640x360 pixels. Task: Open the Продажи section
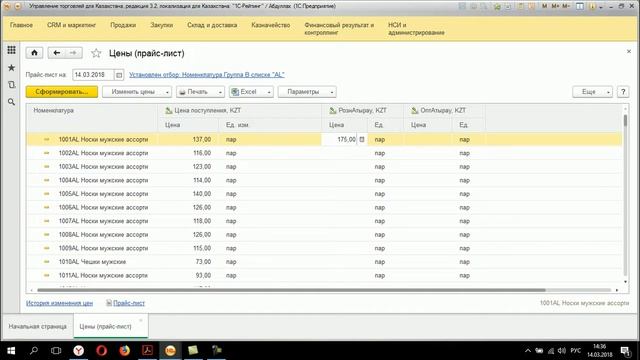point(123,25)
